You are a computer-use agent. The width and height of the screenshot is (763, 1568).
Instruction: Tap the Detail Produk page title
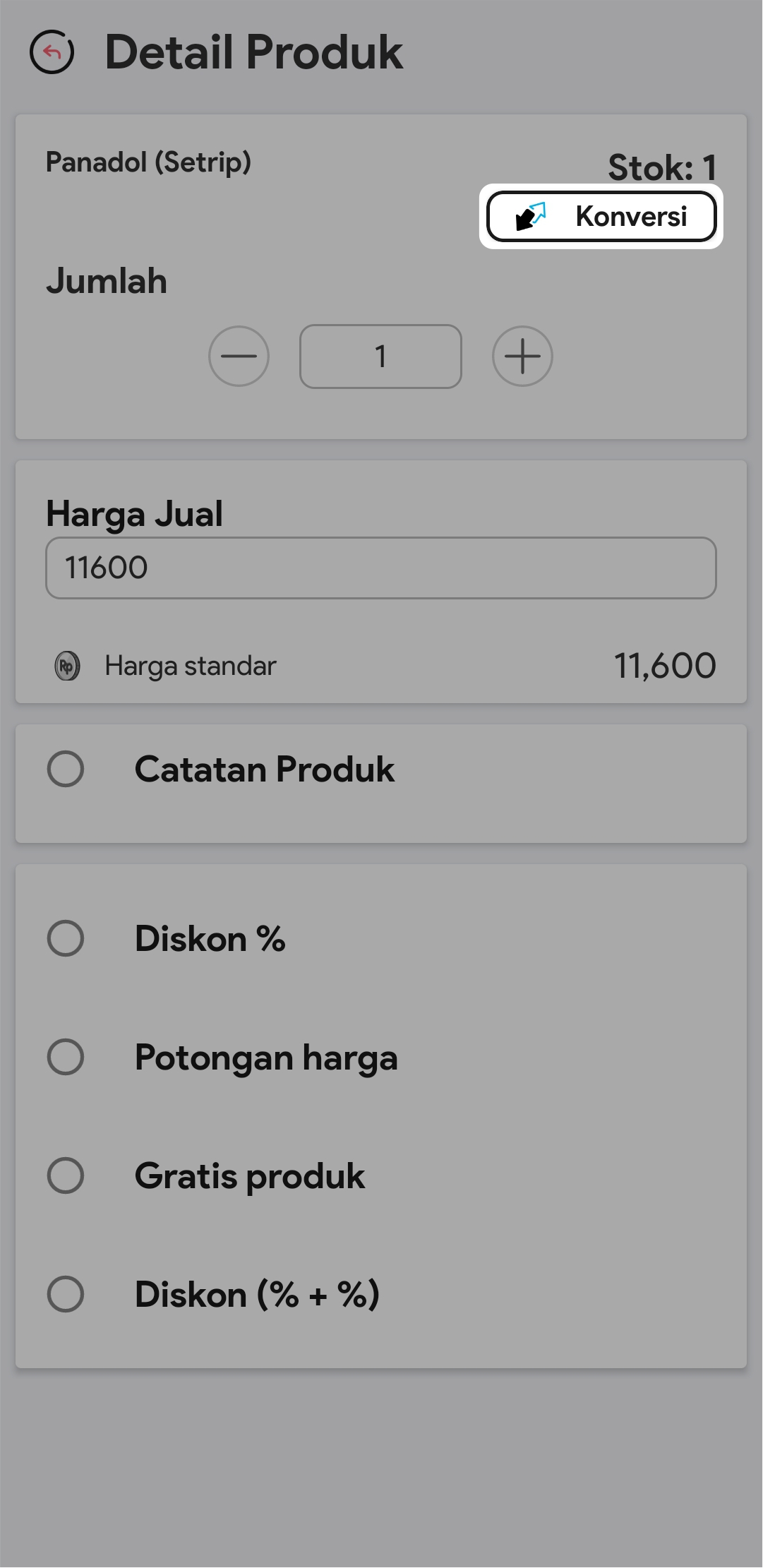click(x=253, y=52)
